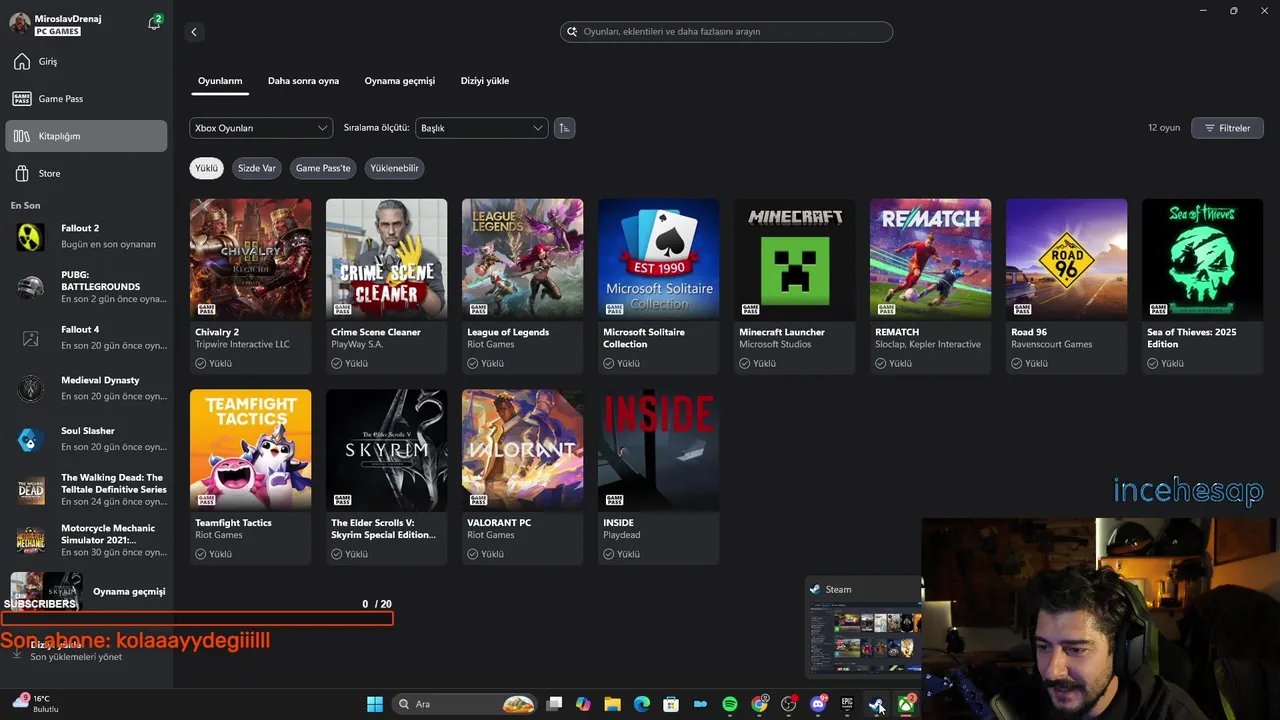Open the League of Legends tile
Image resolution: width=1280 pixels, height=720 pixels.
(x=522, y=286)
